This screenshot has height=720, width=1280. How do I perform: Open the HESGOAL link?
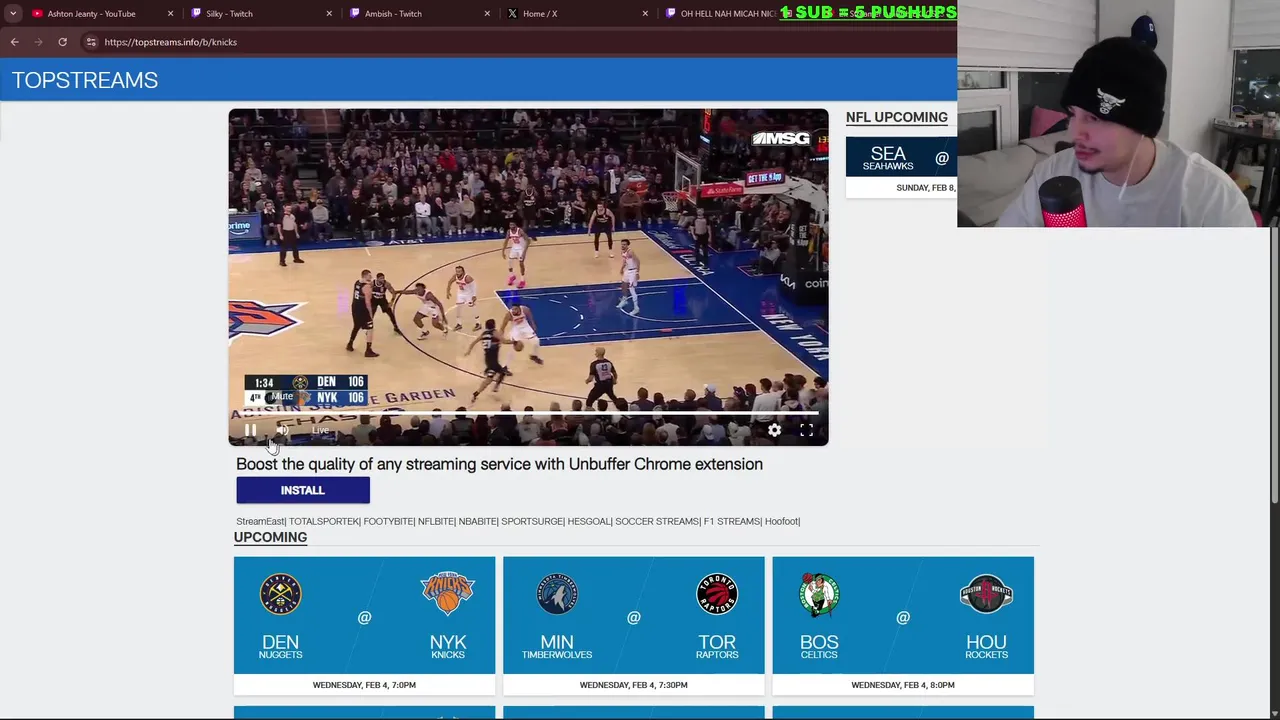[588, 521]
